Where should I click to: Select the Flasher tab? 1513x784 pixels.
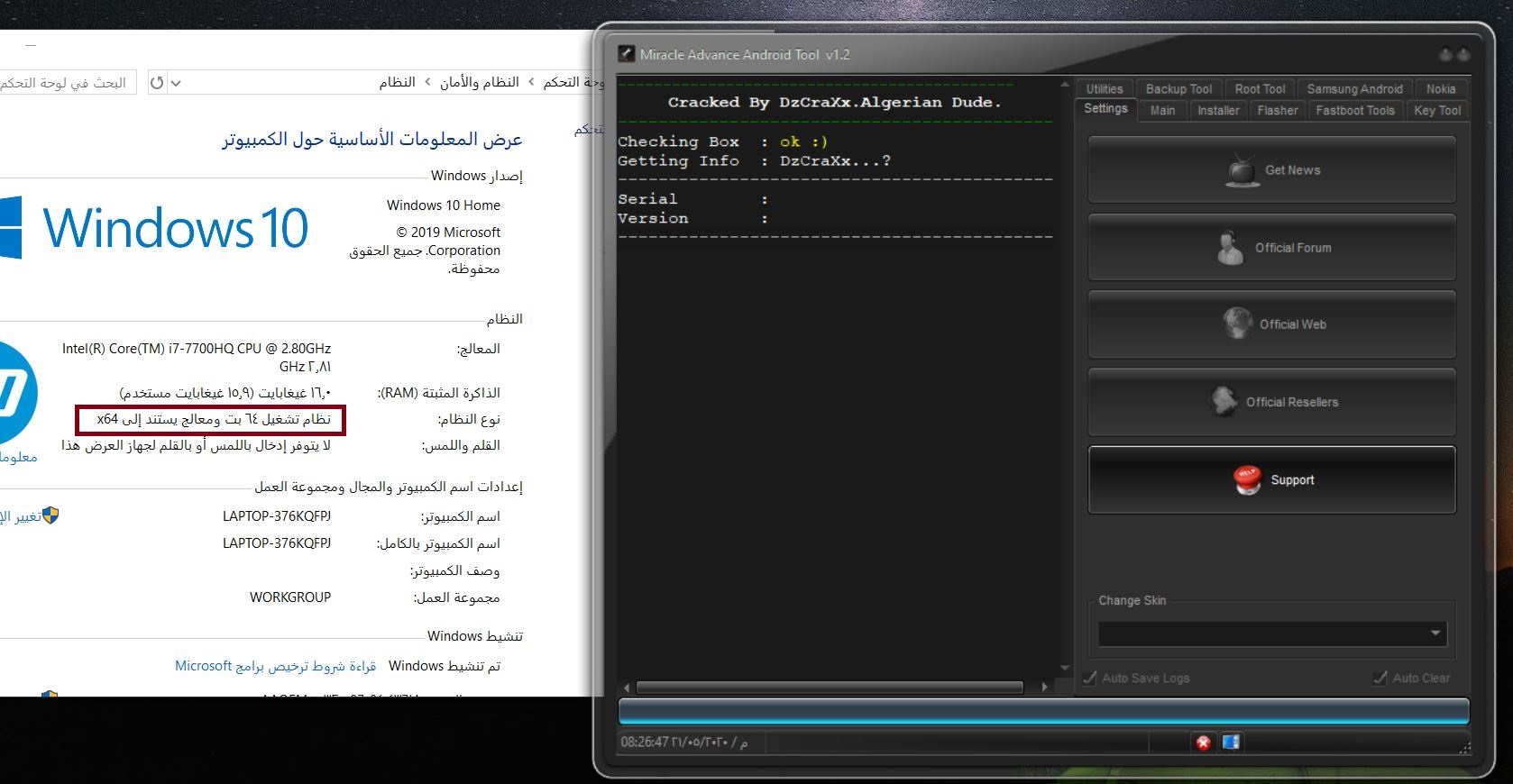point(1278,111)
